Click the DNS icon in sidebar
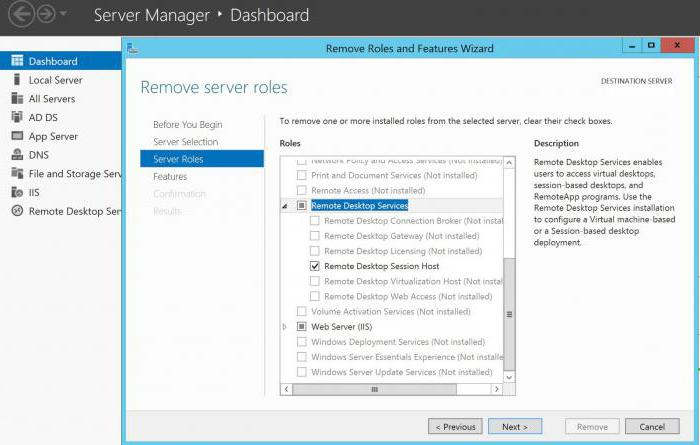 click(17, 154)
